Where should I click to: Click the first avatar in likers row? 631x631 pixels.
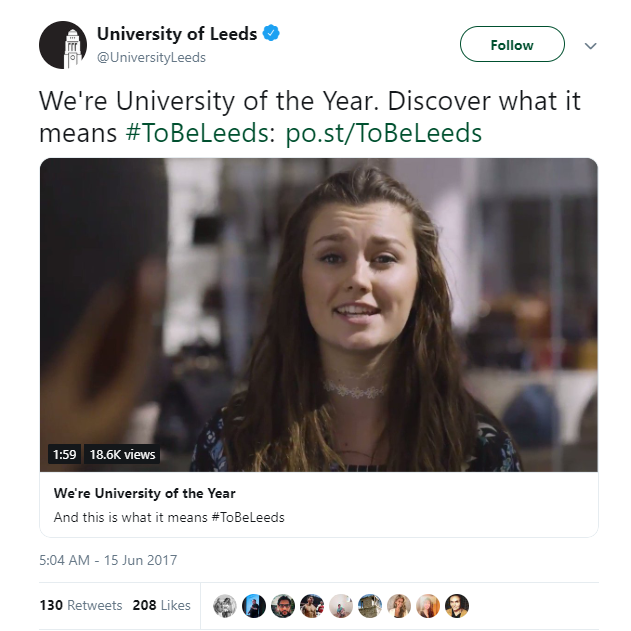click(225, 605)
